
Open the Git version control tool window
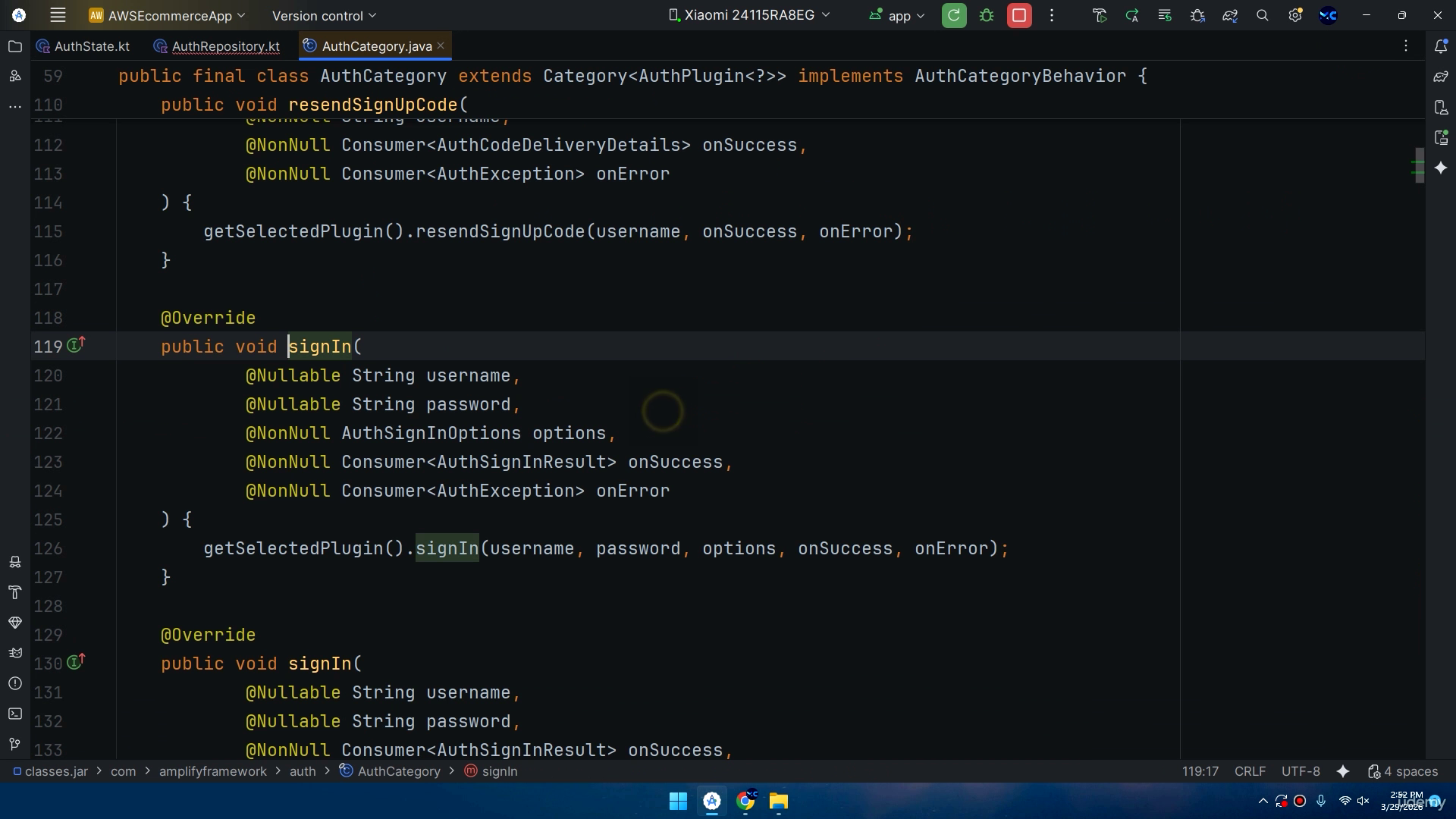[14, 744]
